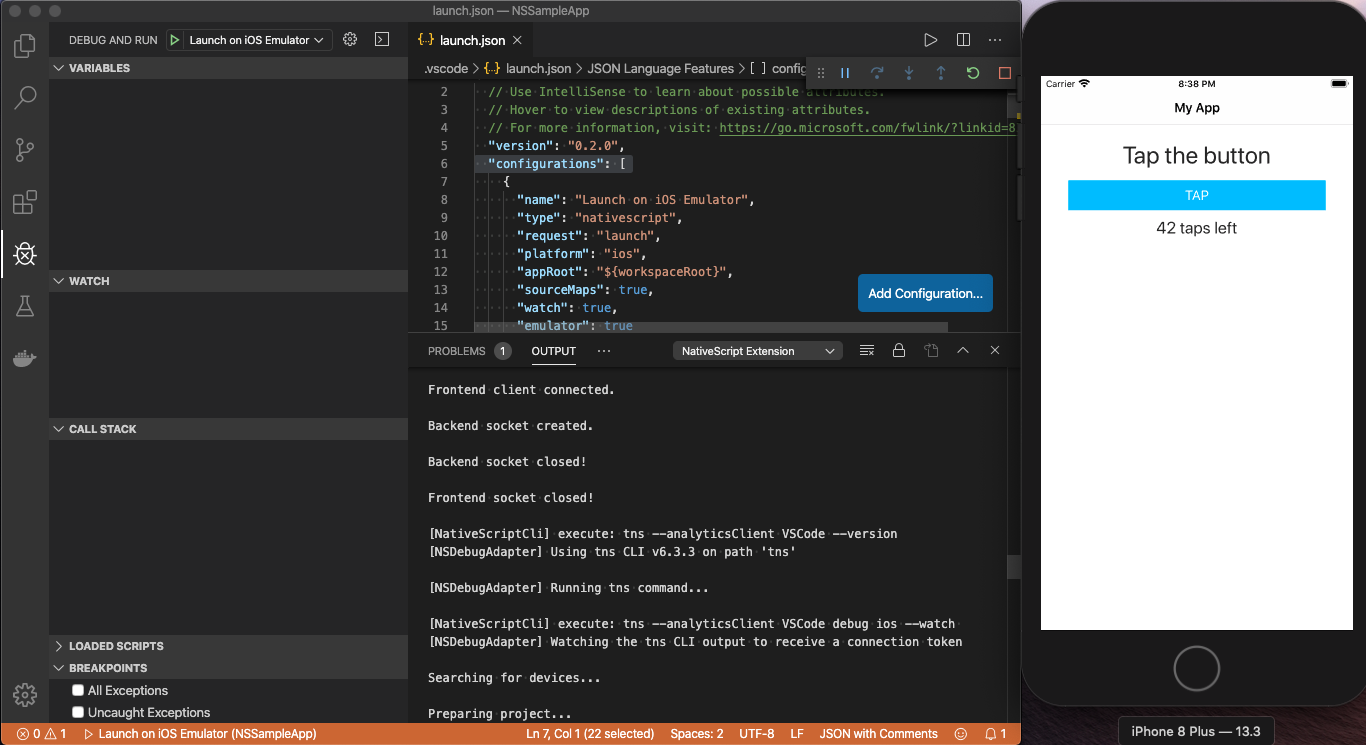Open the Docker extension sidebar icon
Screen dimensions: 1366x745
pos(25,358)
